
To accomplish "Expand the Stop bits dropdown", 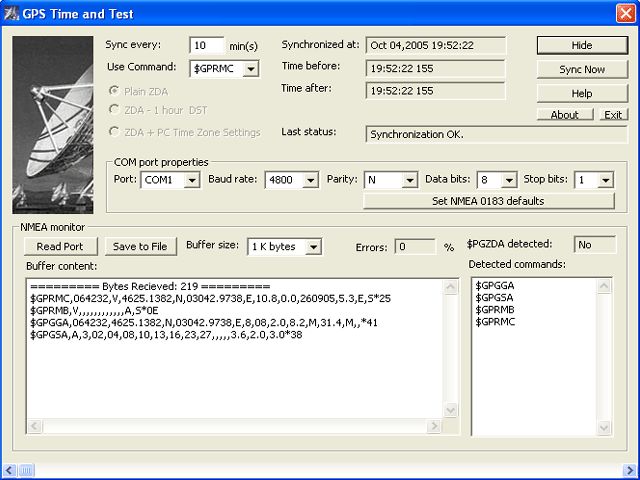I will click(x=606, y=180).
